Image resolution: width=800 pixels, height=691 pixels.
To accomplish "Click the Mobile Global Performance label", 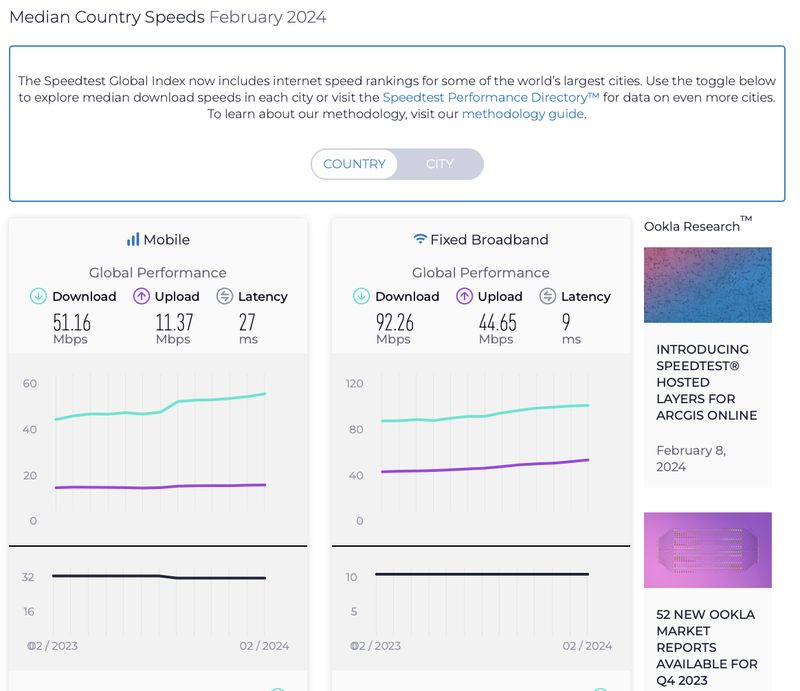I will click(158, 273).
